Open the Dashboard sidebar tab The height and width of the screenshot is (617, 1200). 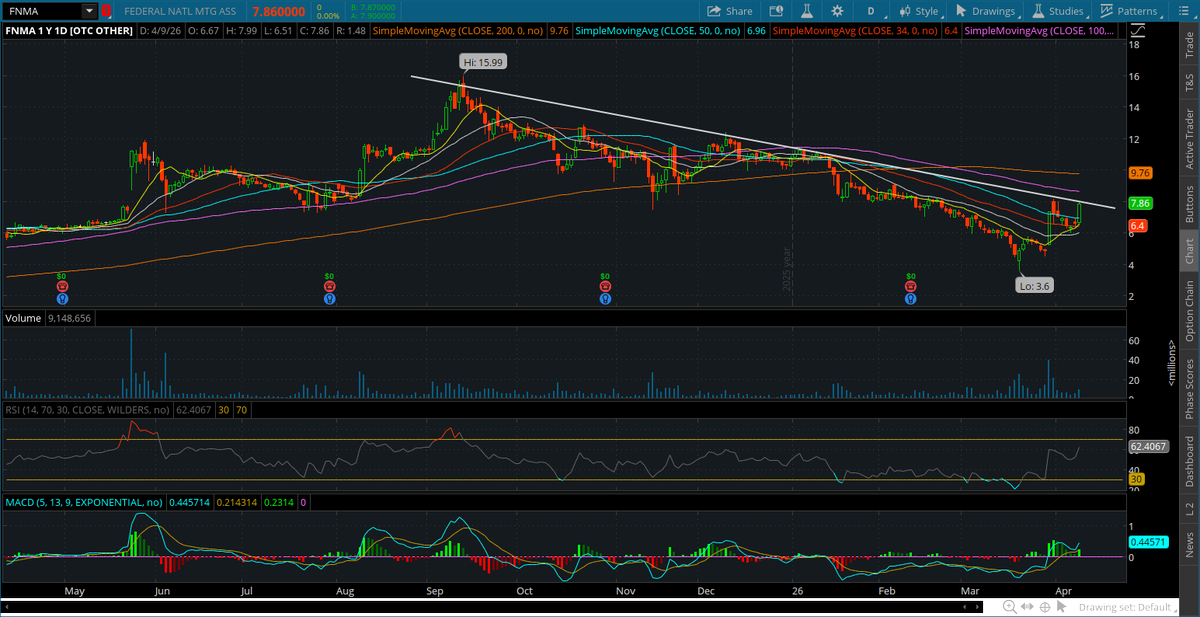pos(1189,460)
